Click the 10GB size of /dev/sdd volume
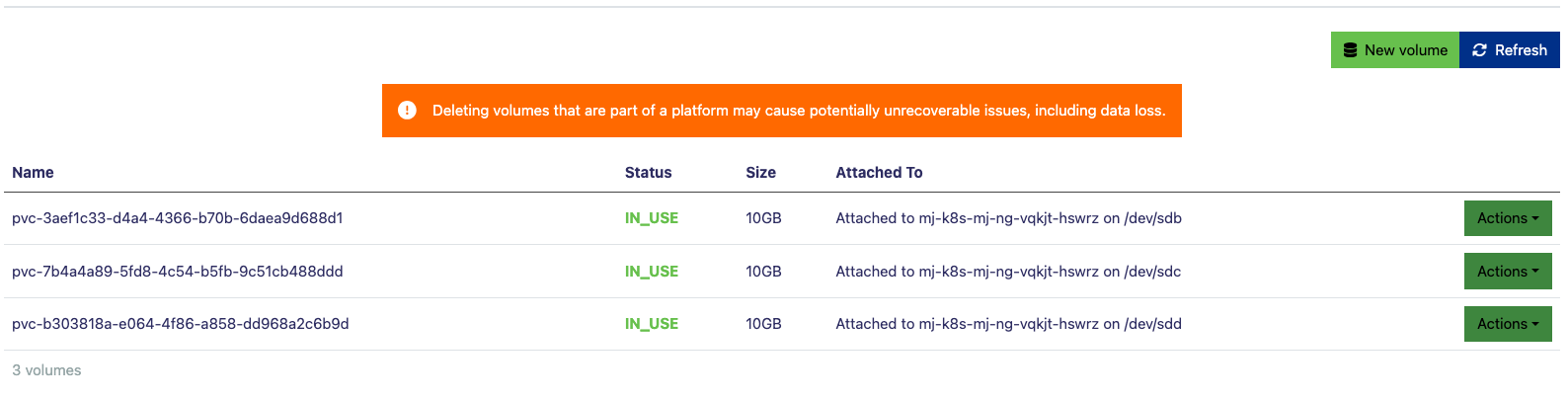Image resolution: width=1568 pixels, height=400 pixels. (763, 324)
